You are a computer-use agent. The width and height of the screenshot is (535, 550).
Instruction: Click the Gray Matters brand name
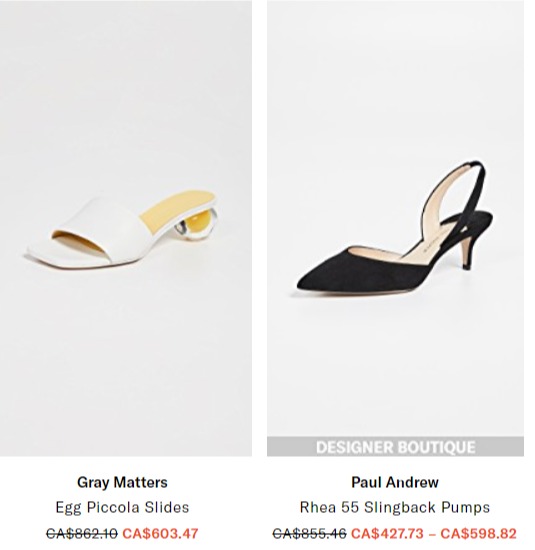click(x=122, y=482)
